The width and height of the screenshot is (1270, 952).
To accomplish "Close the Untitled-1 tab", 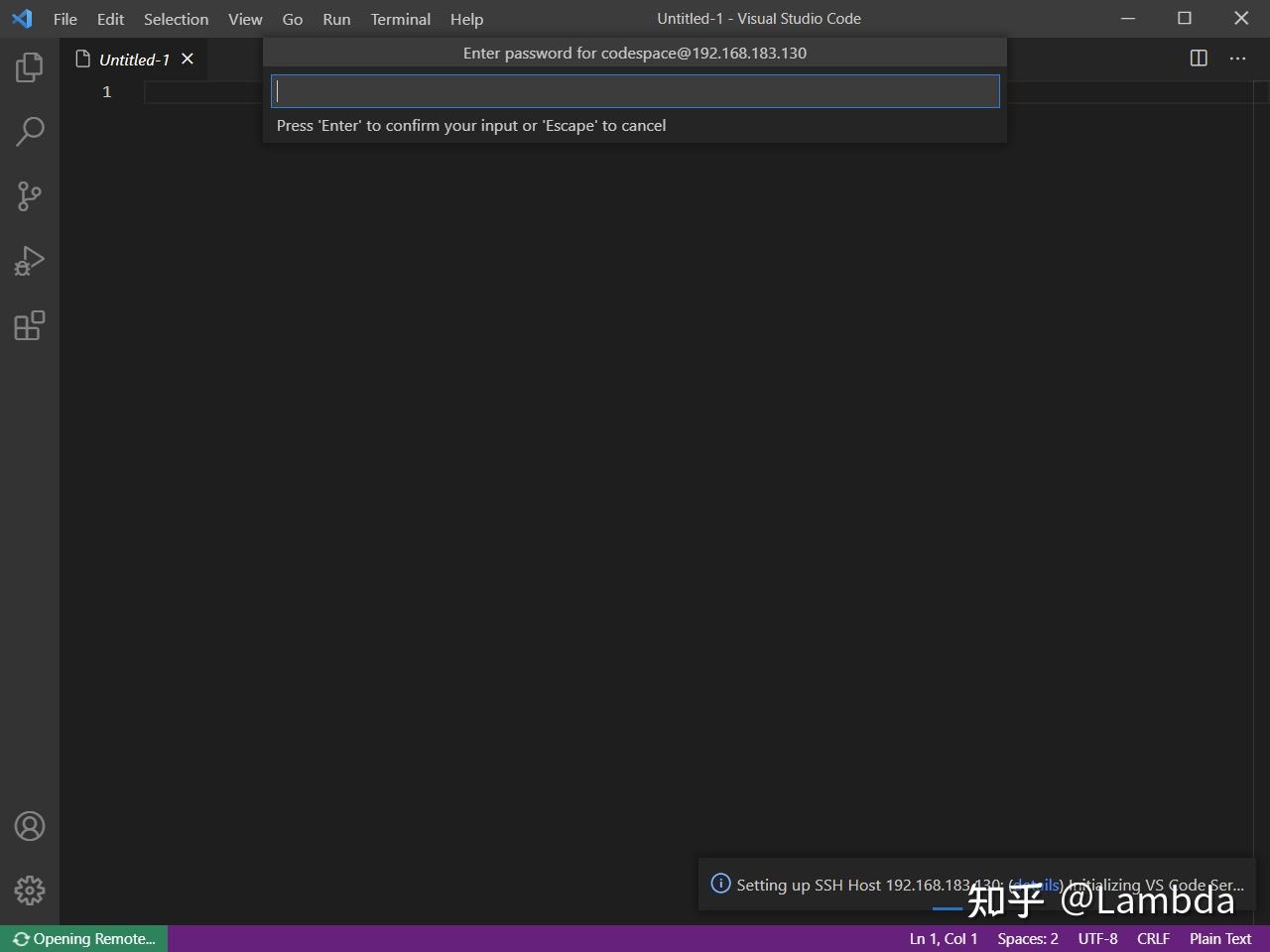I will (x=188, y=59).
